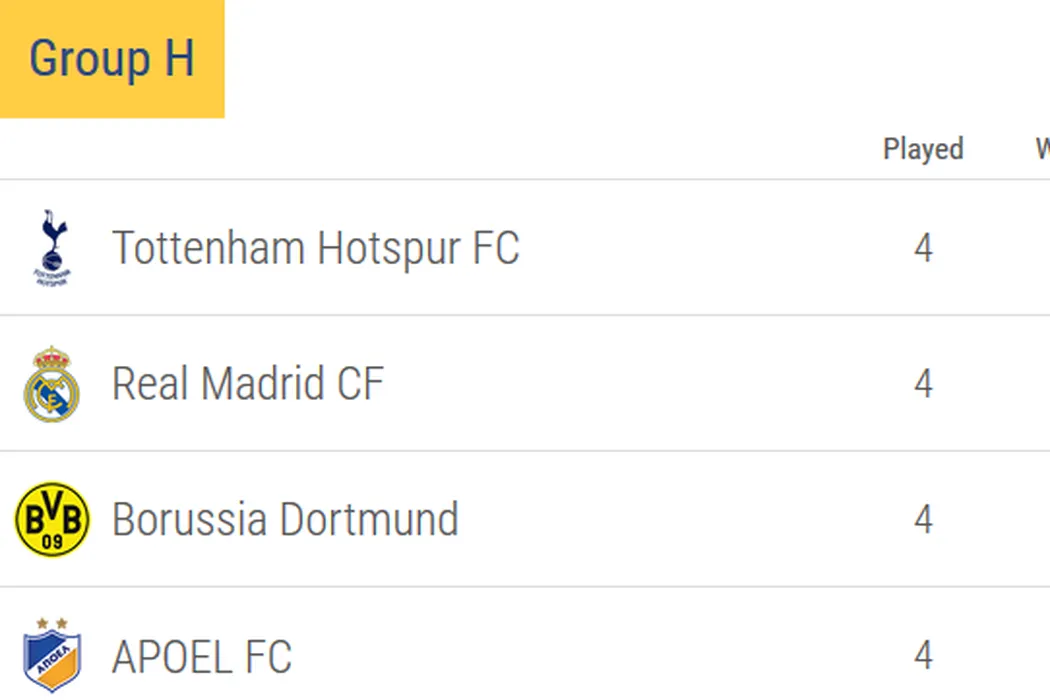This screenshot has height=700, width=1050.
Task: Visit the APOEL FC team page
Action: point(202,657)
